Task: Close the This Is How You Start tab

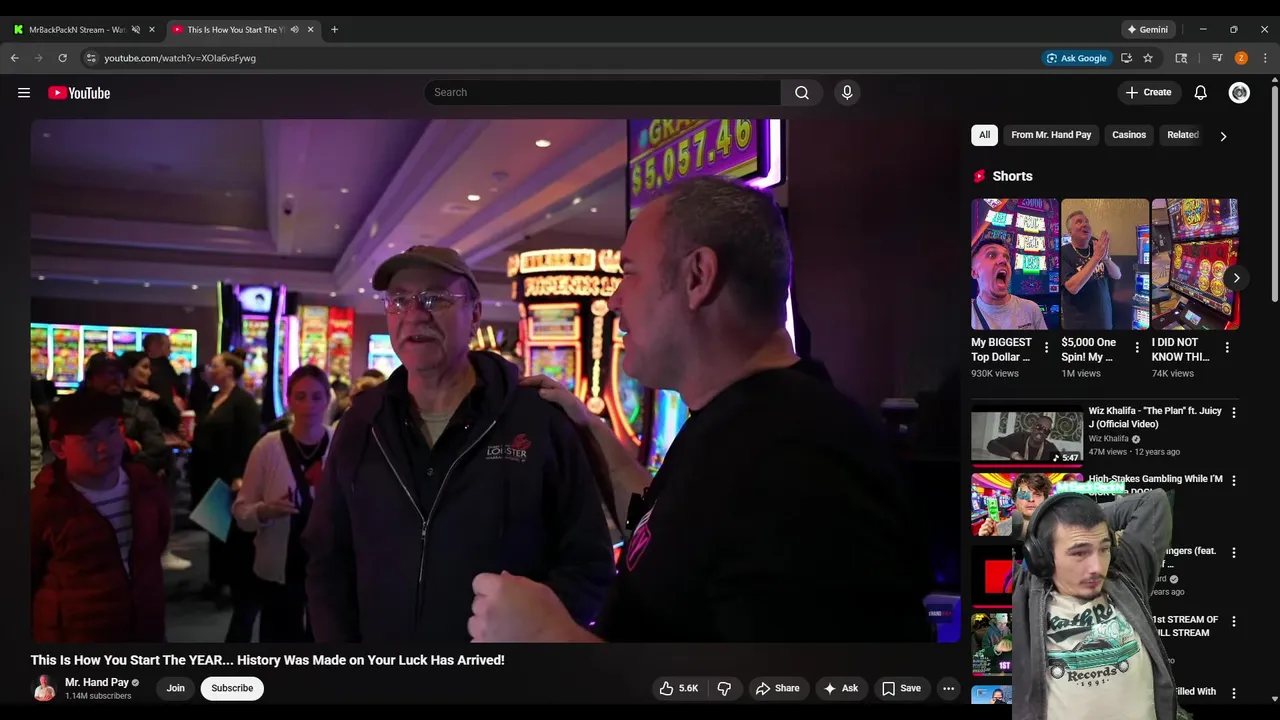Action: 310,29
